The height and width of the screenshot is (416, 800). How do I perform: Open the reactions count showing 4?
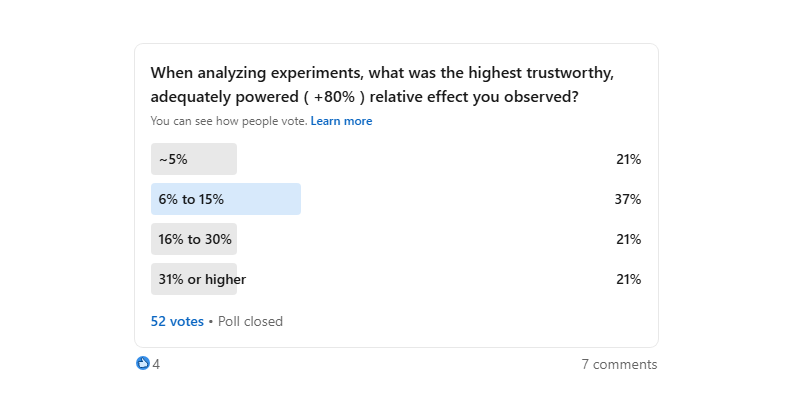(156, 364)
